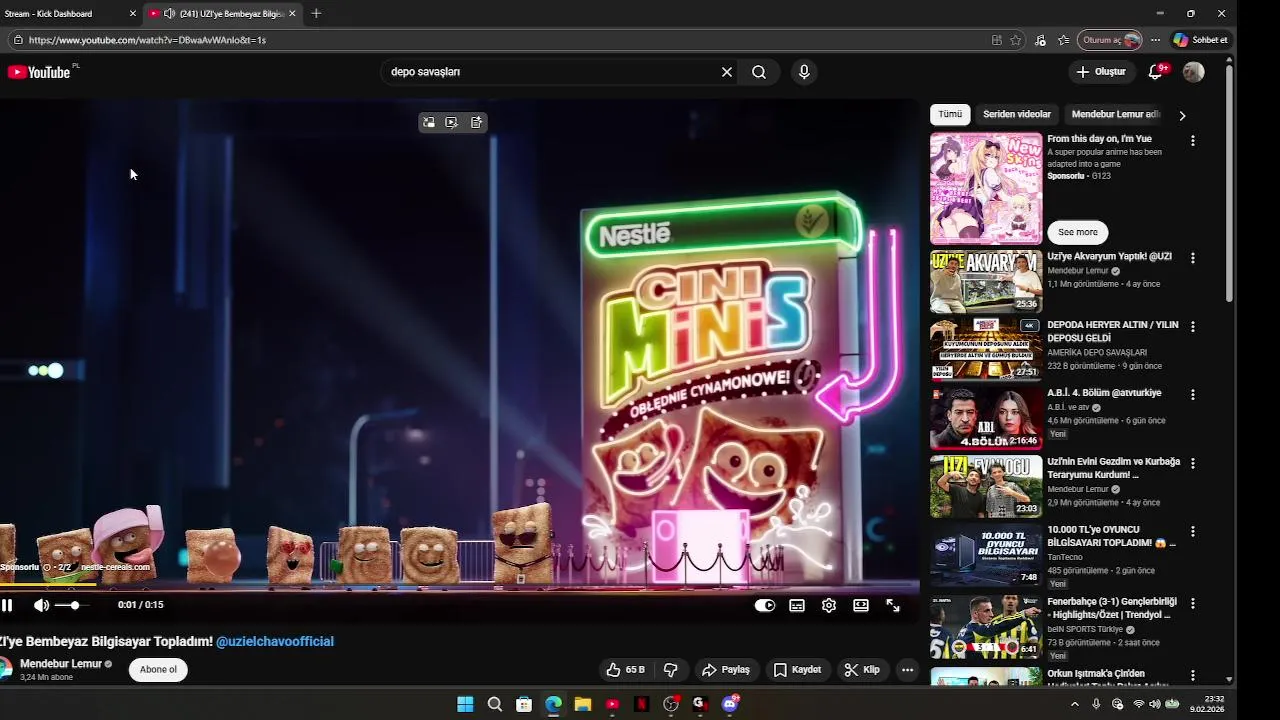Toggle subtitles with the captions icon
Screen dimensions: 1280x720
click(797, 605)
